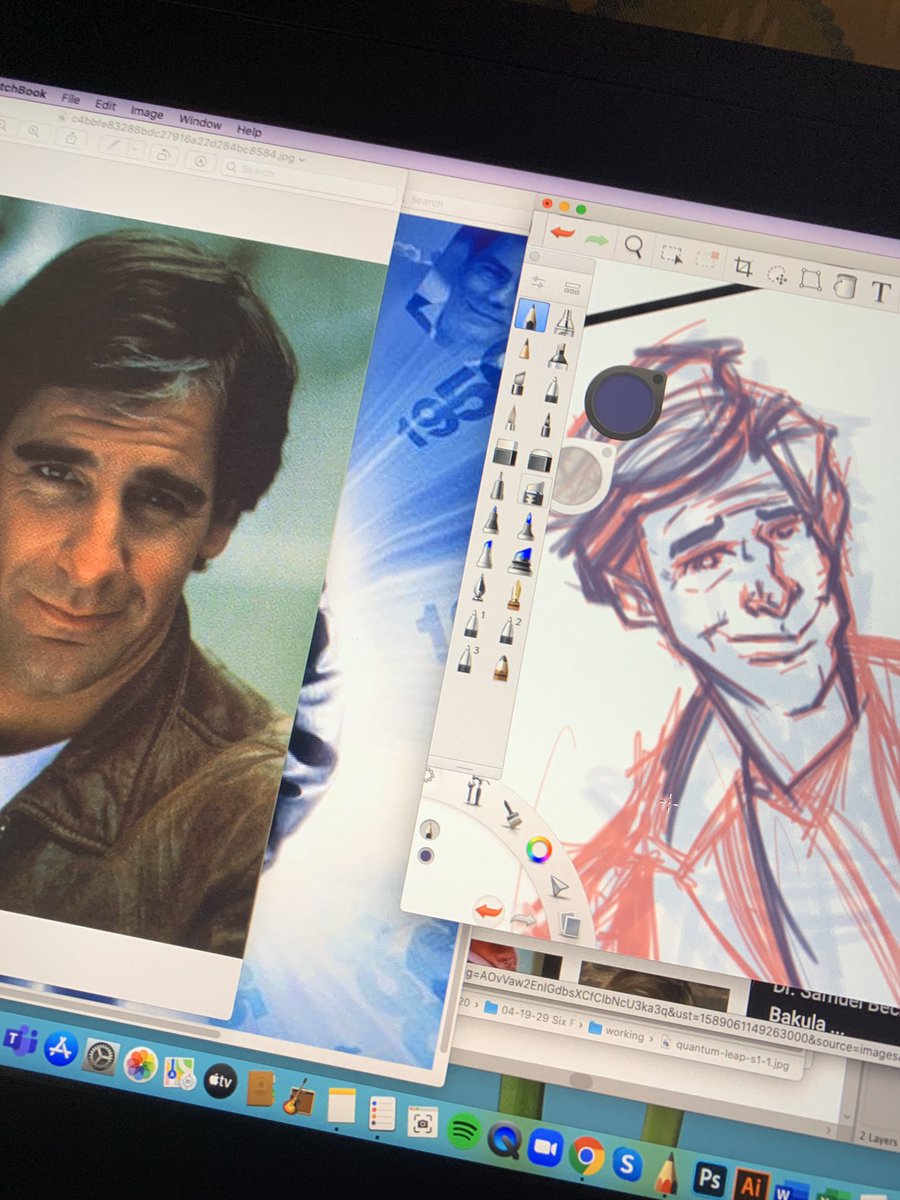
Task: Select the custom brush labeled 2
Action: [x=508, y=629]
